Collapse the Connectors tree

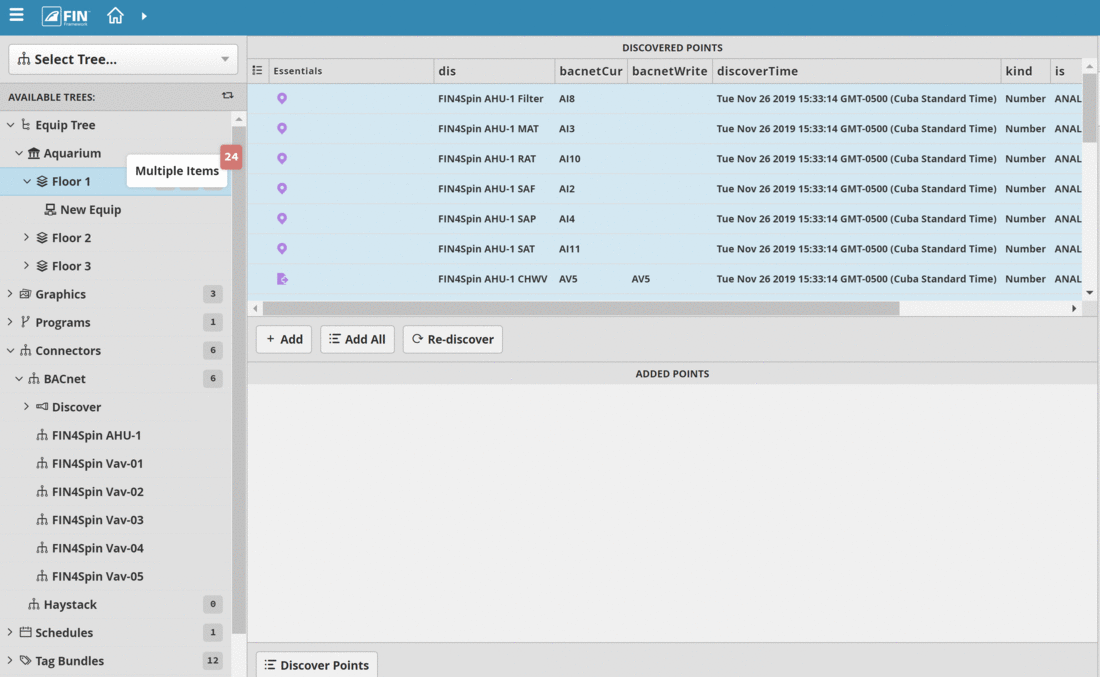click(11, 350)
